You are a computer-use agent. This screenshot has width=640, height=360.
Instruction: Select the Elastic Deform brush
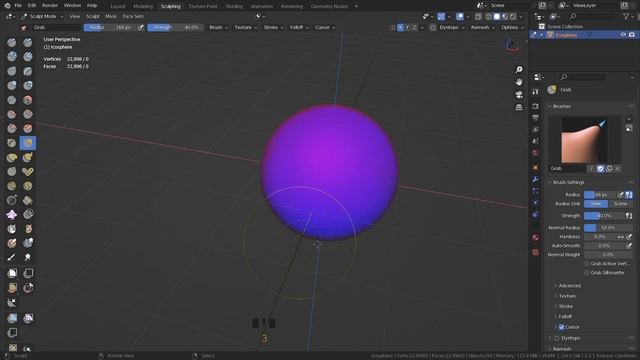point(12,158)
